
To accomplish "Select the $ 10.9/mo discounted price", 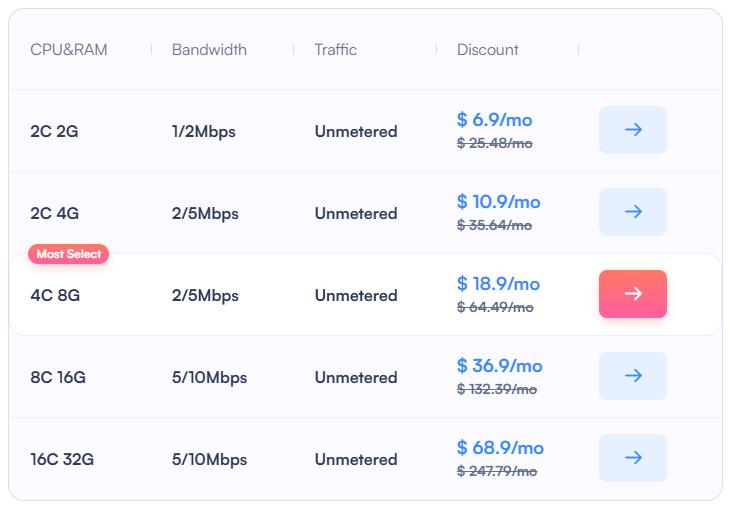I will pos(498,202).
